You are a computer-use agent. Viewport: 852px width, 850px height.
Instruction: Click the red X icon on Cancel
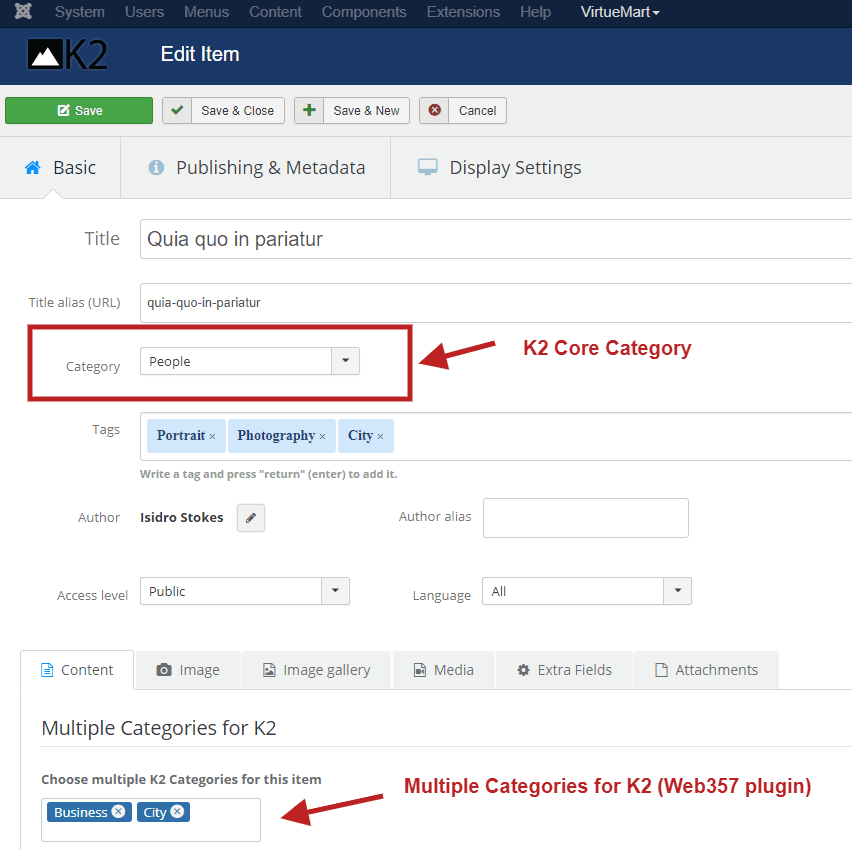[434, 110]
